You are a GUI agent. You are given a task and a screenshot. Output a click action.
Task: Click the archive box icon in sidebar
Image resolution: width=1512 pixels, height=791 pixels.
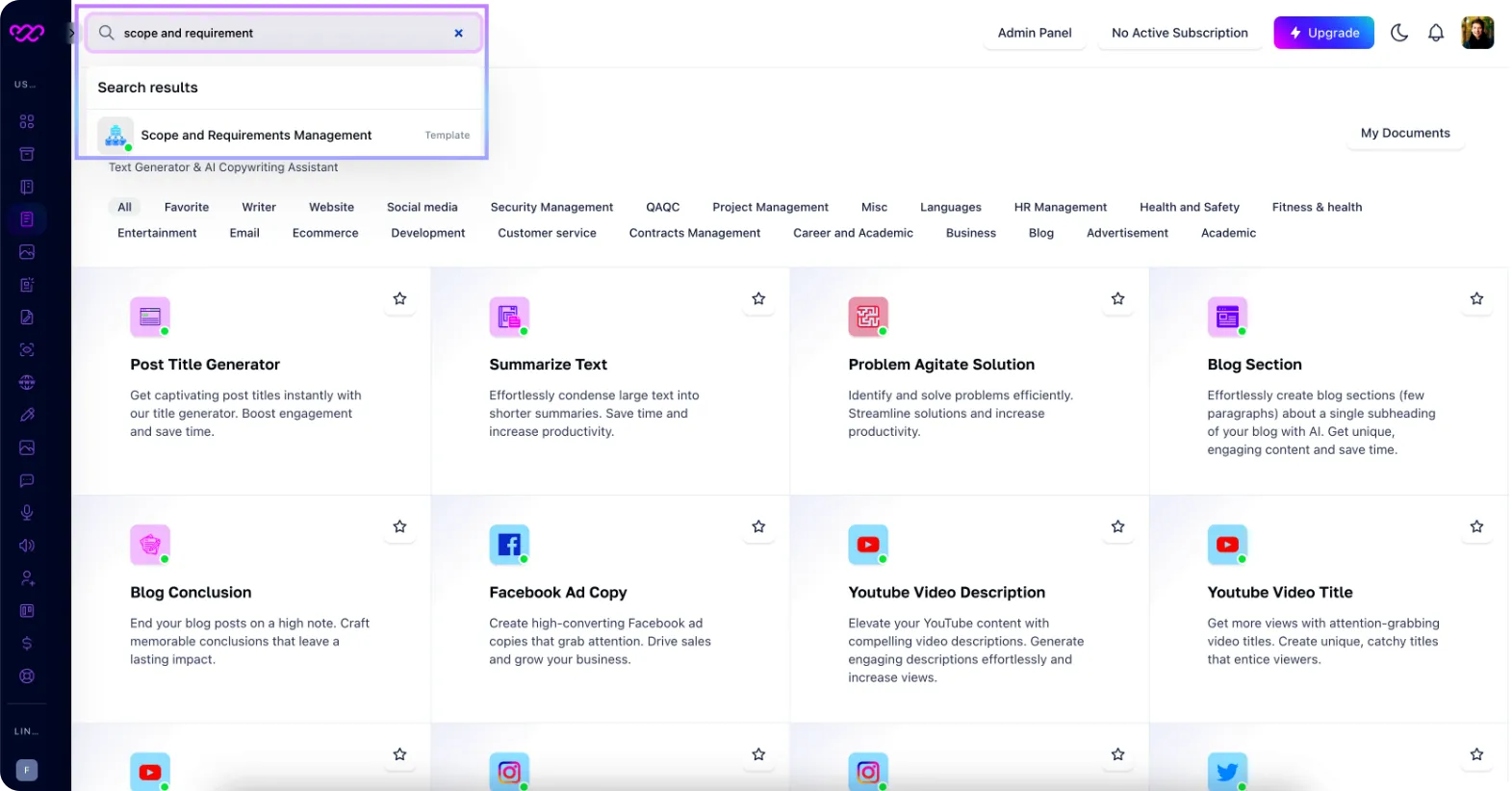27,154
